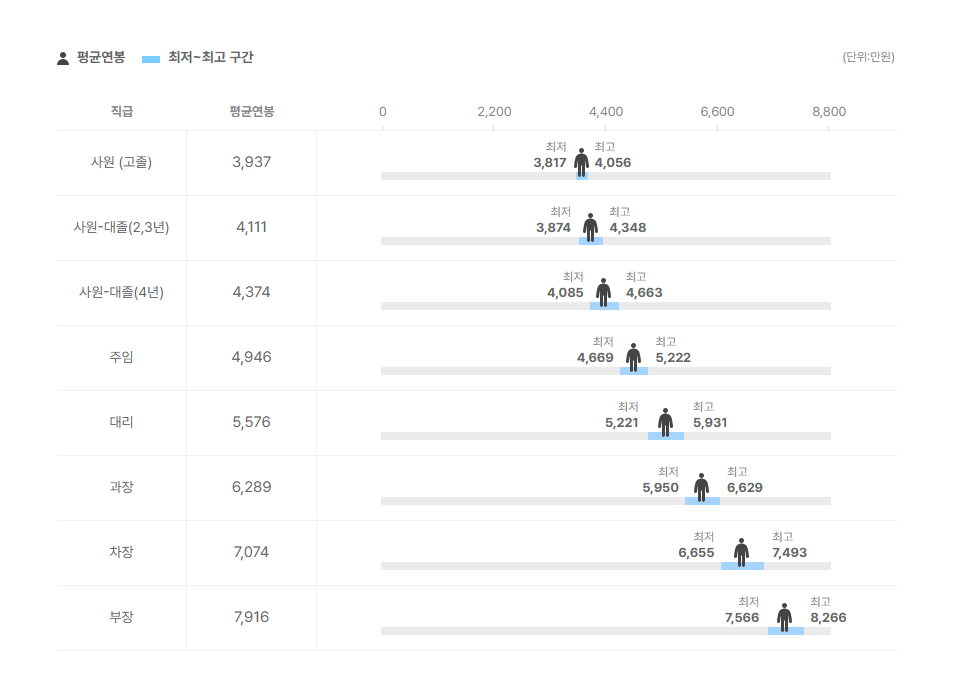Click the 평균연봉 legend person icon
This screenshot has width=954, height=700.
pyautogui.click(x=63, y=58)
